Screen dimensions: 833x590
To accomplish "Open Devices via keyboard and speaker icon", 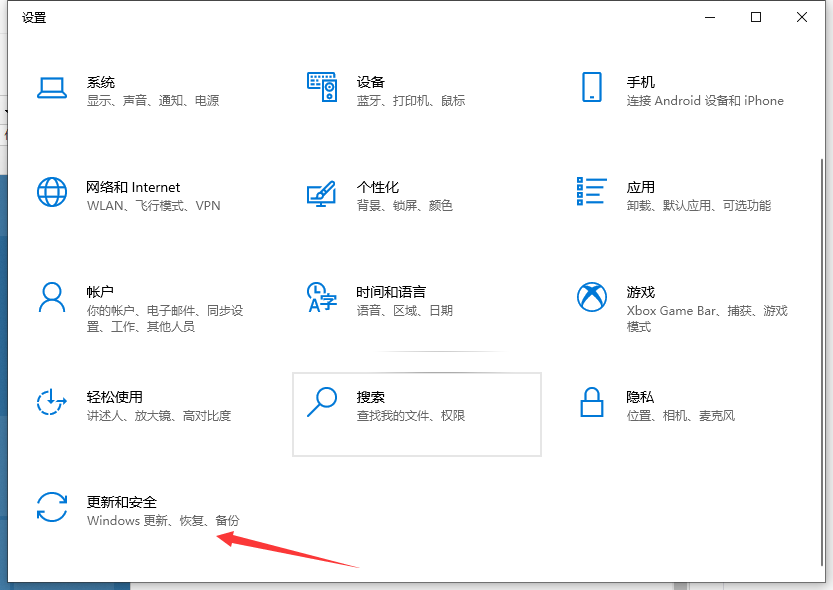I will tap(321, 88).
